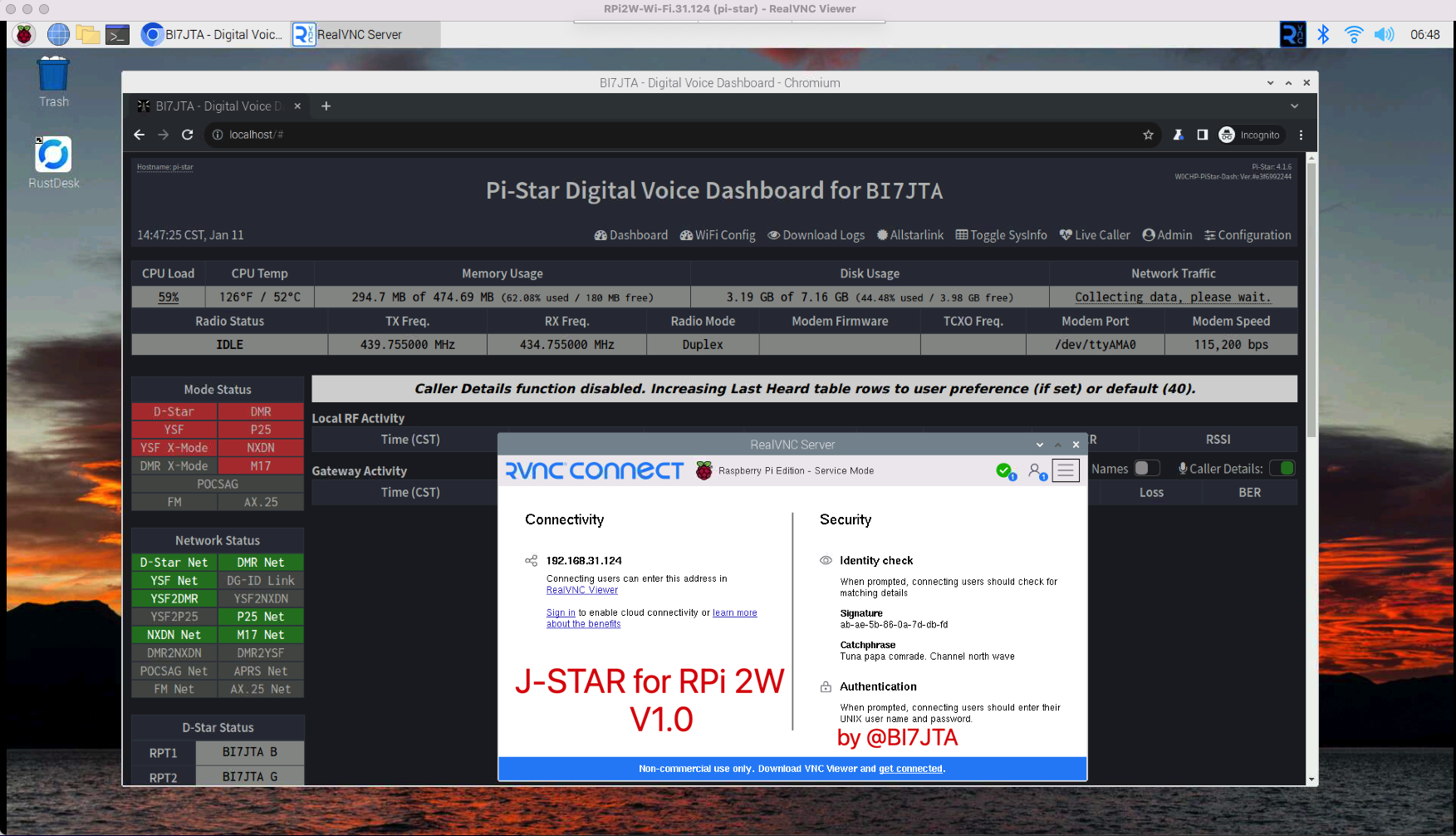This screenshot has width=1456, height=836.
Task: Click the RealVNC tray icon
Action: (x=1292, y=34)
